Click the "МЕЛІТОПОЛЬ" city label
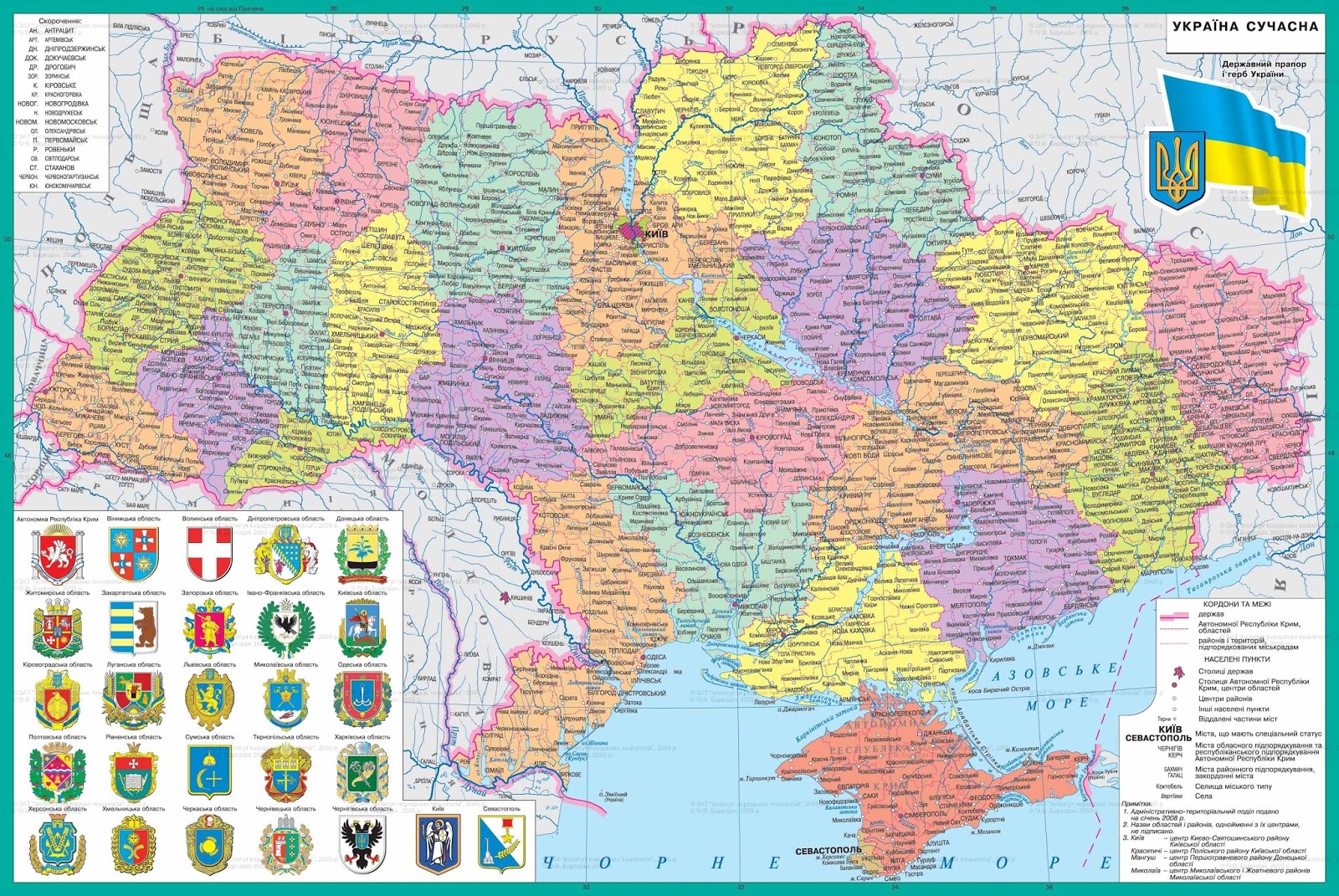This screenshot has width=1339, height=896. (x=971, y=605)
